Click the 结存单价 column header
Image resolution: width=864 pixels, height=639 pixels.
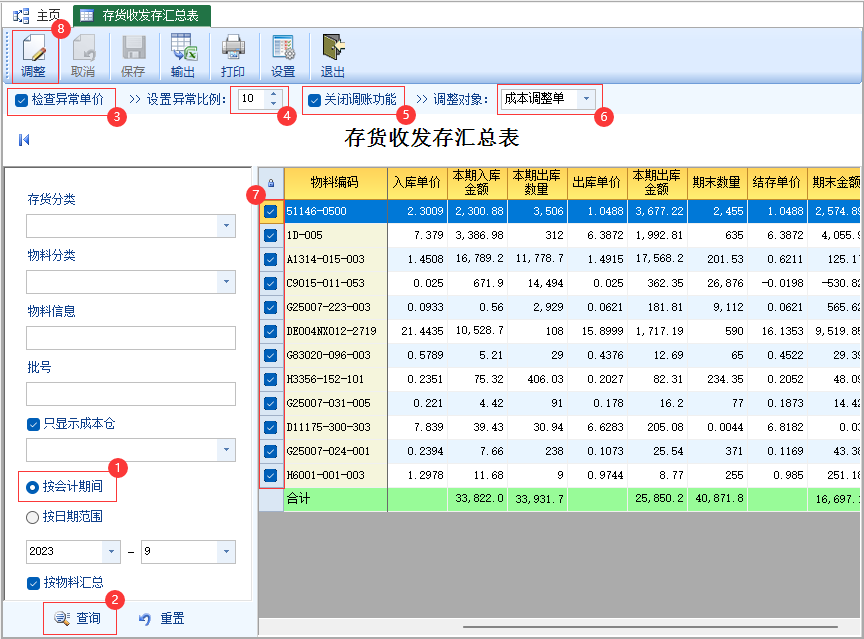777,183
